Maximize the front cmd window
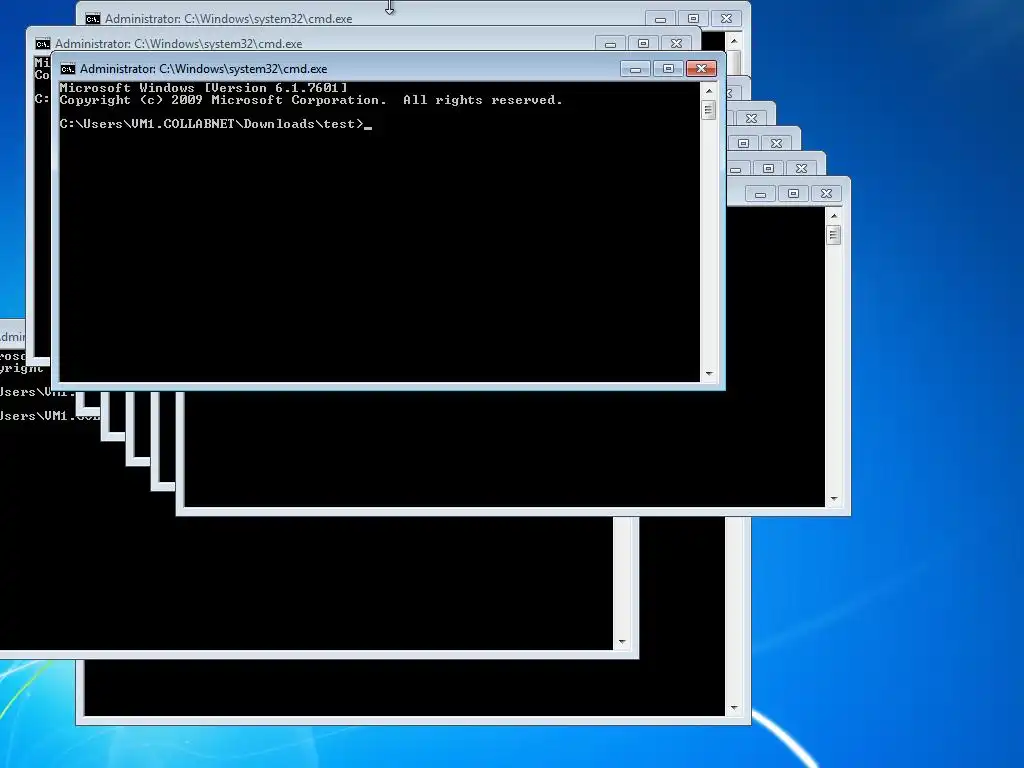This screenshot has height=768, width=1024. [x=668, y=69]
